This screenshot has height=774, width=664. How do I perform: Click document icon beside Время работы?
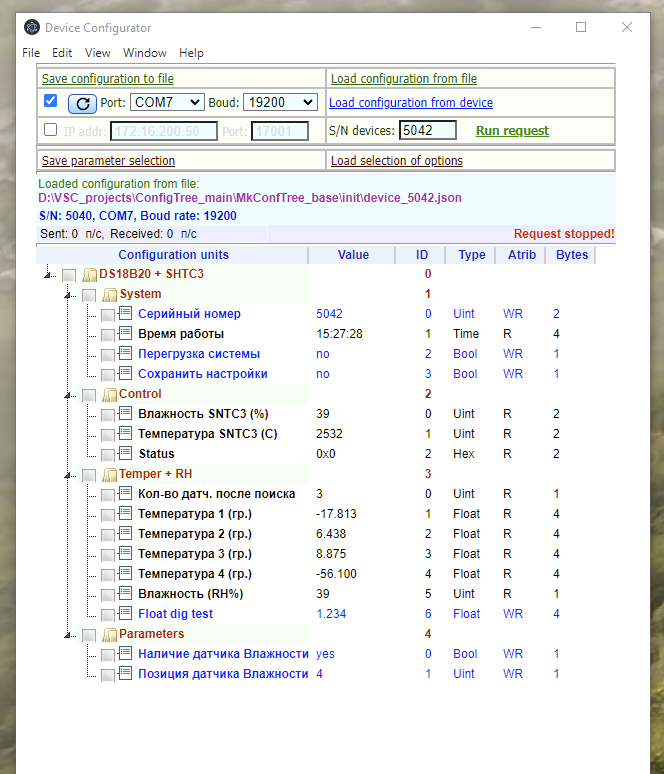tap(125, 333)
